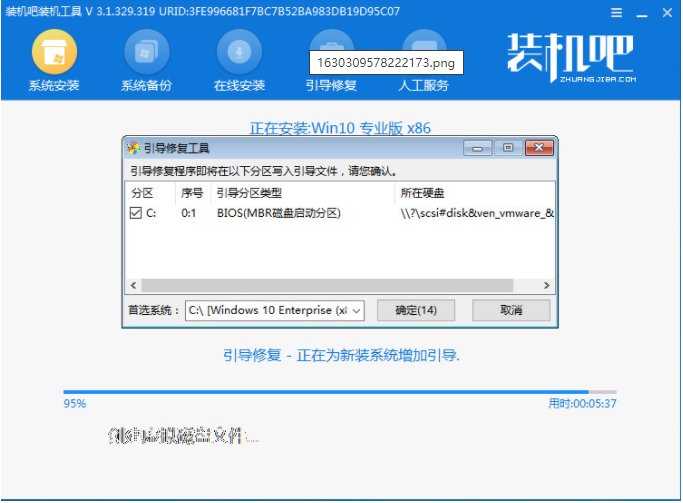Open the hamburger menu in title bar
Screen dimensions: 683x503
point(616,13)
